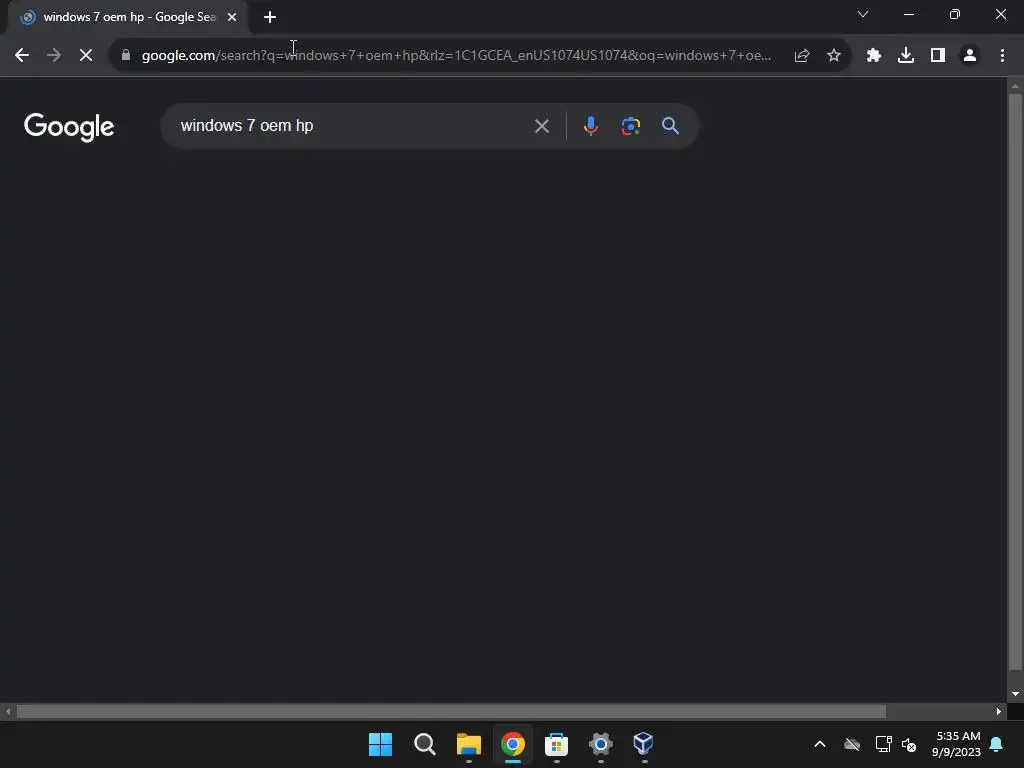Stop loading the page
The width and height of the screenshot is (1024, 768).
(x=86, y=56)
